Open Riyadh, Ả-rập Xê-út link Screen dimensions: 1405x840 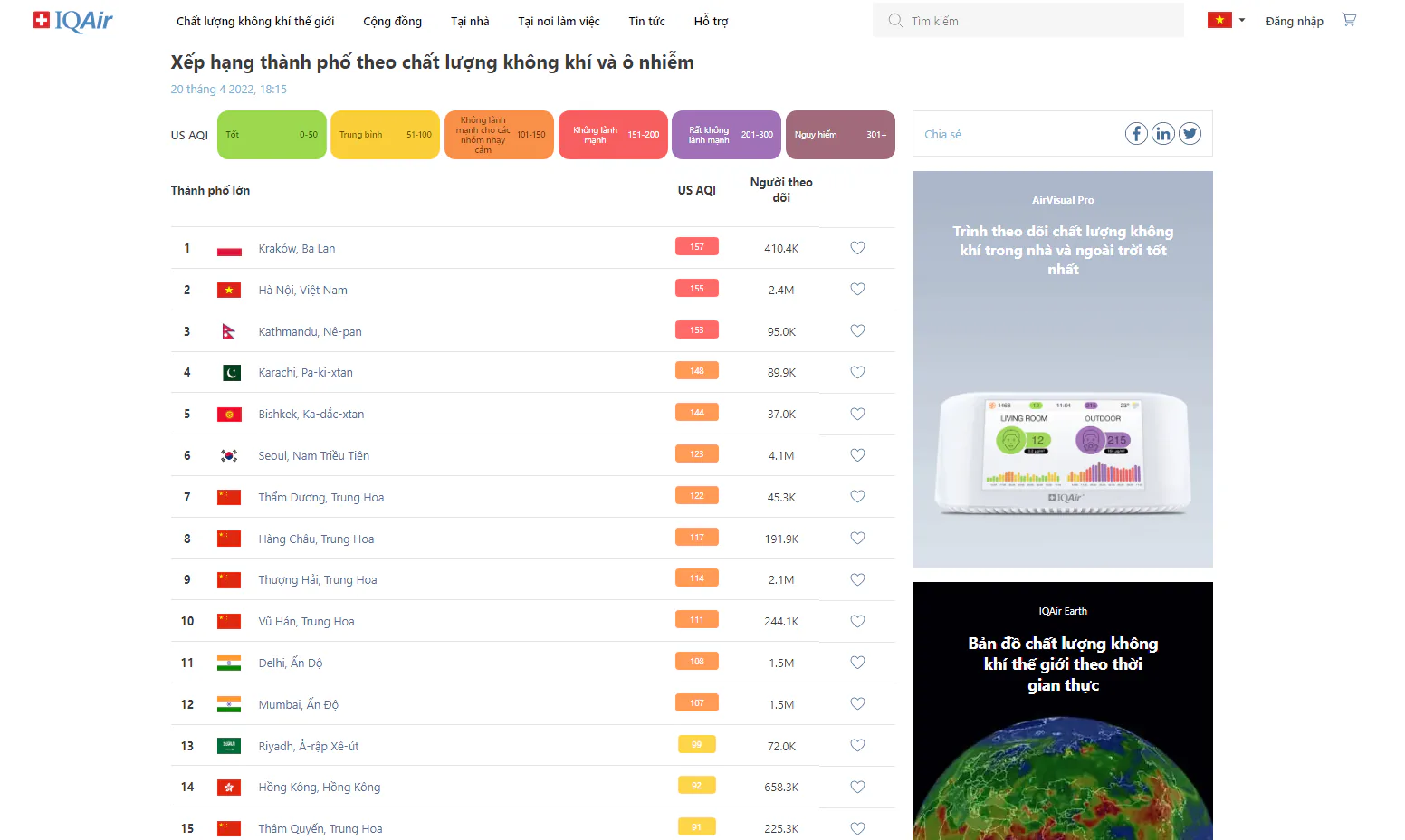(x=309, y=746)
